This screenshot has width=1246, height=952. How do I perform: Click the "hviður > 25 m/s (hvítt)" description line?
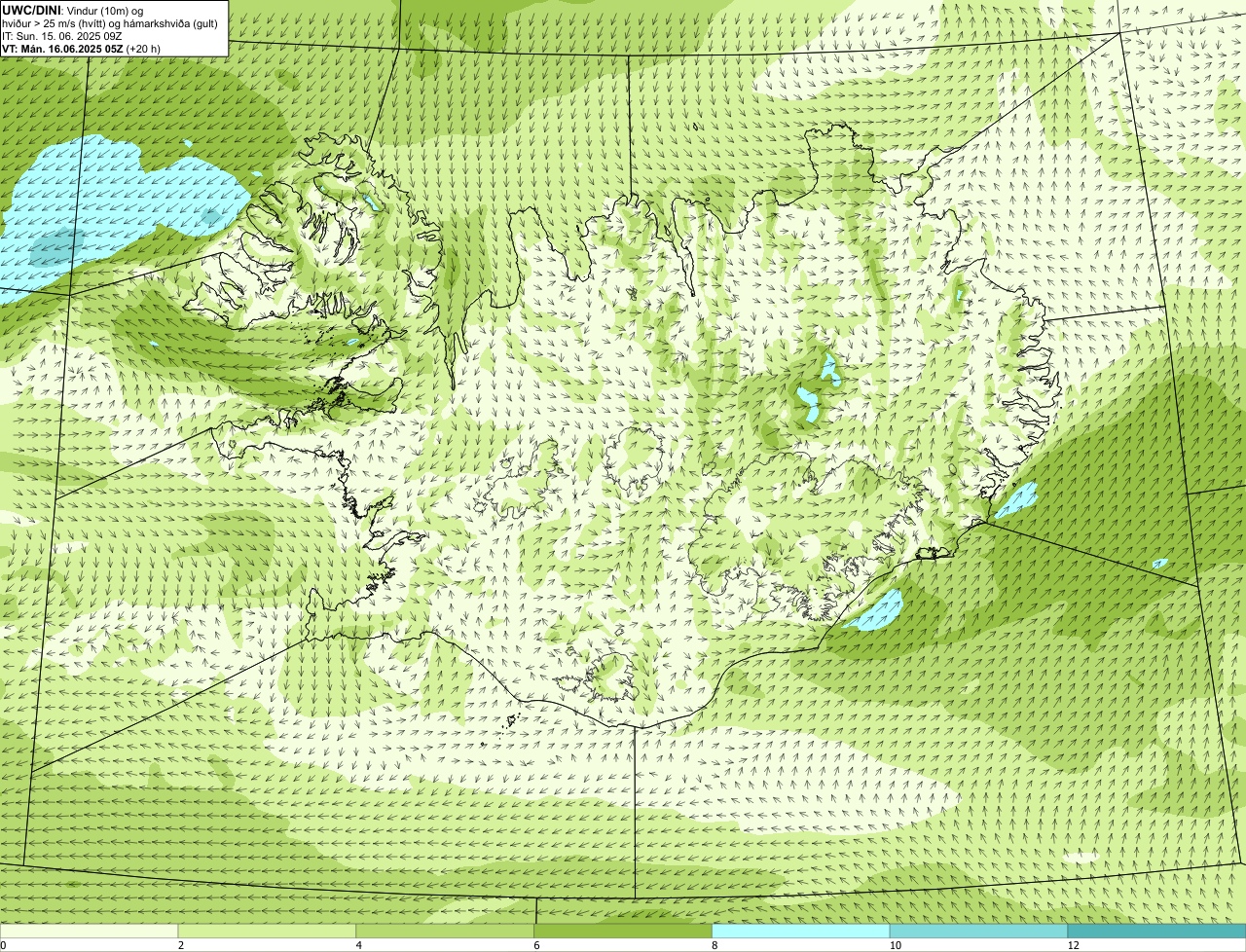tap(110, 22)
